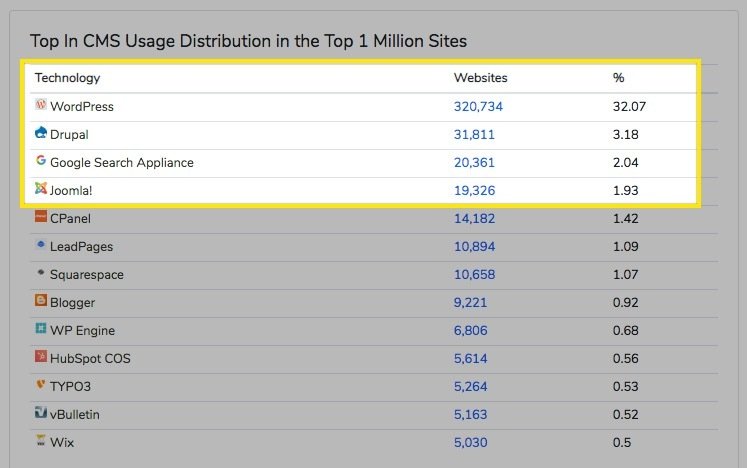Click the 2.04 percentage value

626,163
